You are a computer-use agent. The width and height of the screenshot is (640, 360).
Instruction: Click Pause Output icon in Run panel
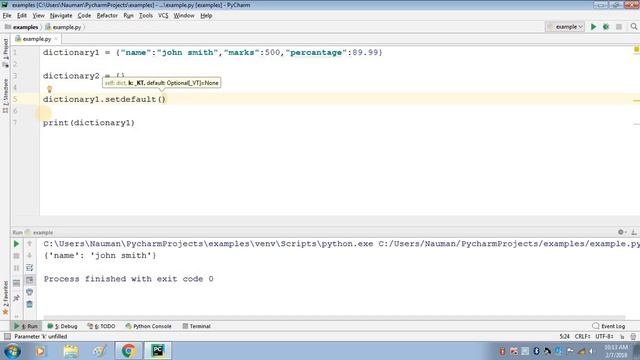click(x=16, y=268)
